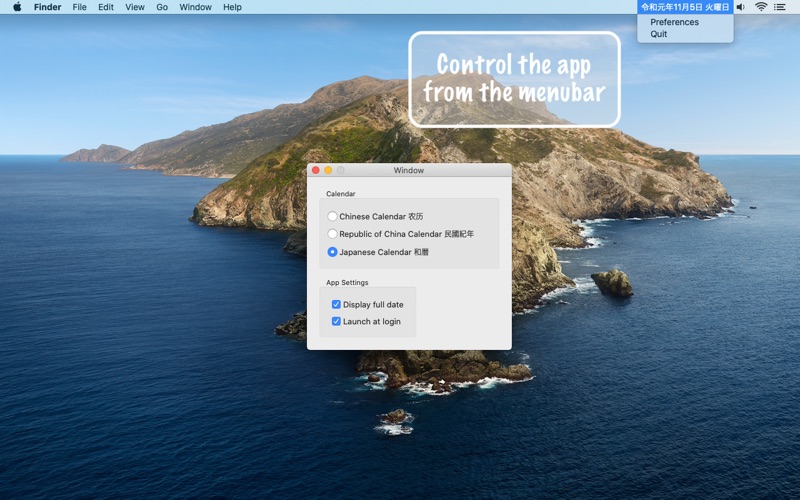Screen dimensions: 800x500
Task: Open the Apple menu
Action: pos(17,7)
